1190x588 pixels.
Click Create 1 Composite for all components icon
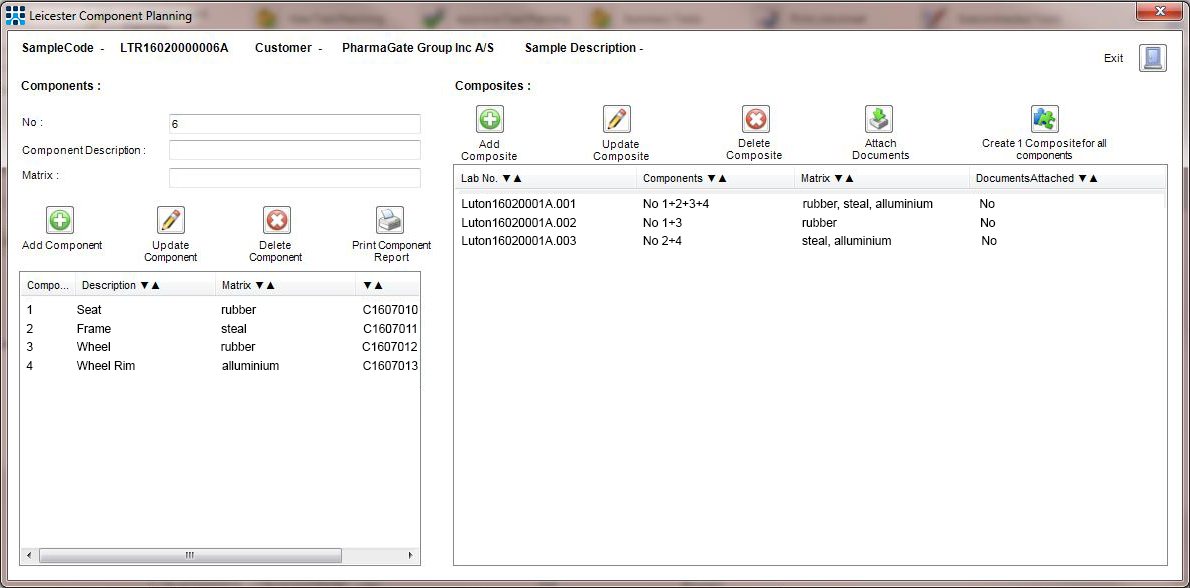[1044, 120]
